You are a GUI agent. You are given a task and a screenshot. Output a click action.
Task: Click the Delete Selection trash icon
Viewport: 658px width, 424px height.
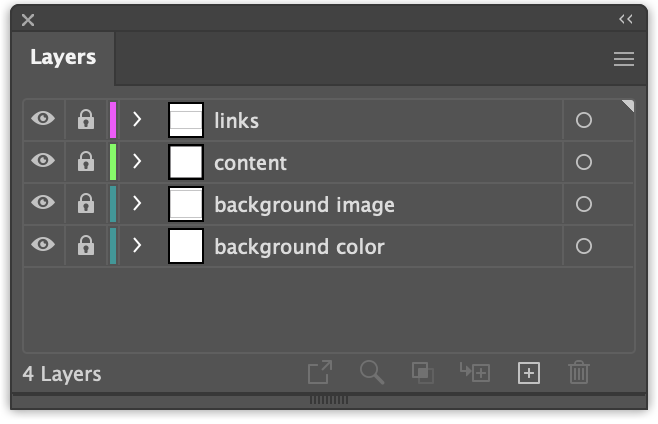click(579, 373)
